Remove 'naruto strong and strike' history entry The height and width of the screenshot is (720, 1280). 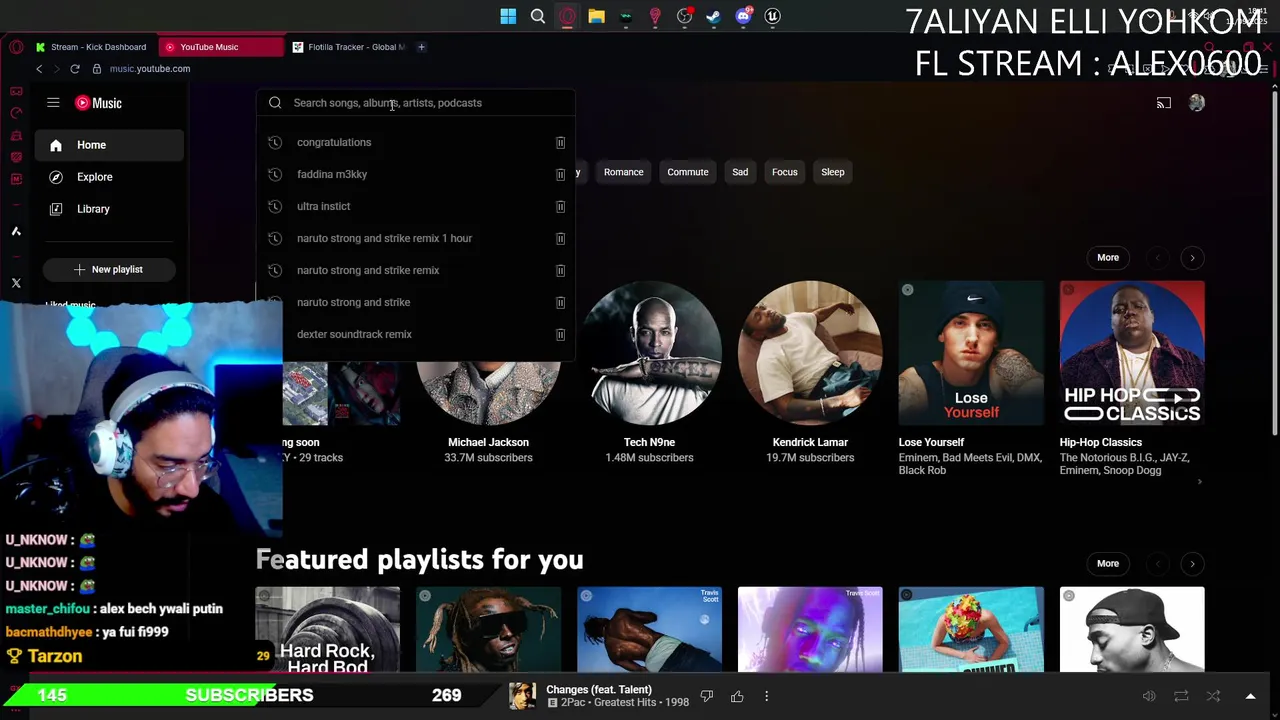click(x=560, y=302)
